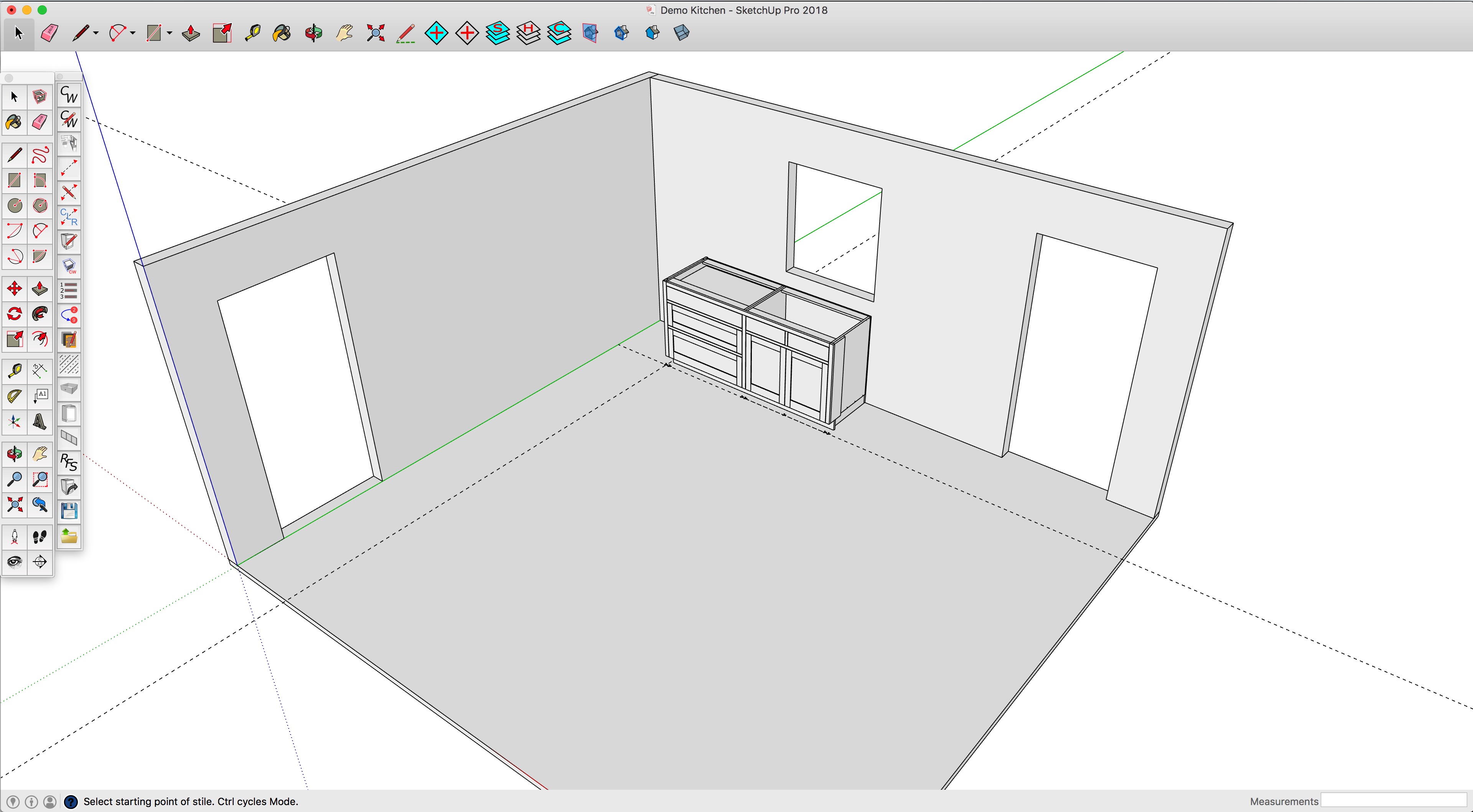This screenshot has height=812, width=1473.
Task: Click the Measurements input box
Action: (x=1393, y=800)
